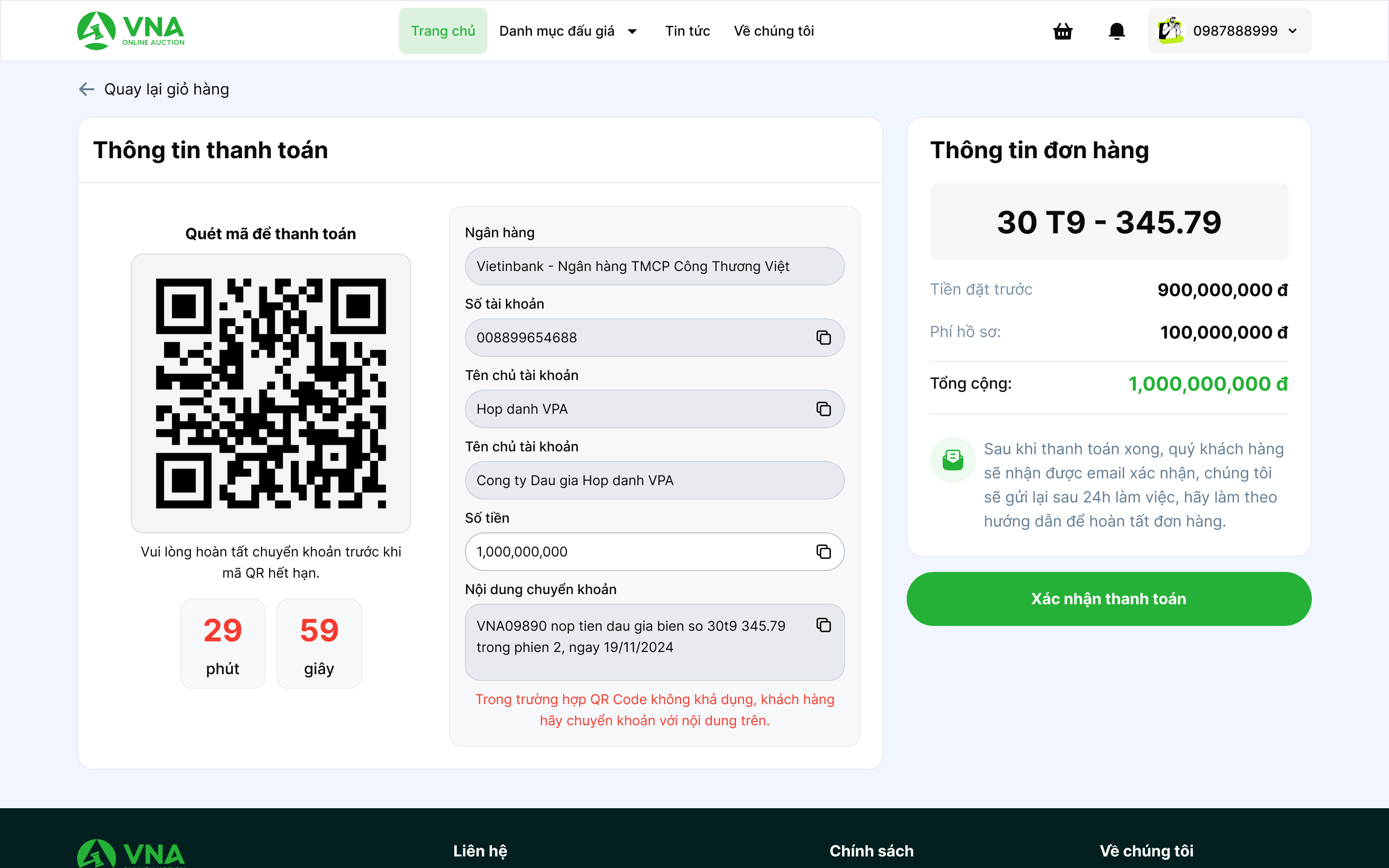This screenshot has height=868, width=1389.
Task: Click the Nội dung chuyển khoản text box
Action: 654,642
